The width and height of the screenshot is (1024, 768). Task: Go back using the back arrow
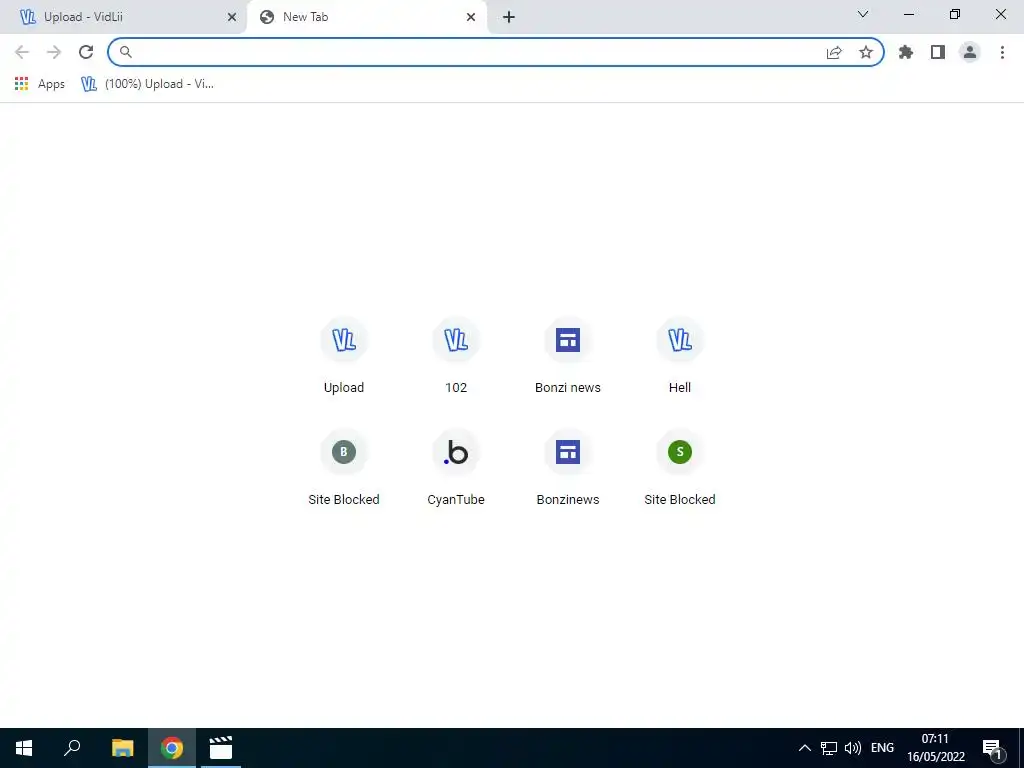(22, 52)
